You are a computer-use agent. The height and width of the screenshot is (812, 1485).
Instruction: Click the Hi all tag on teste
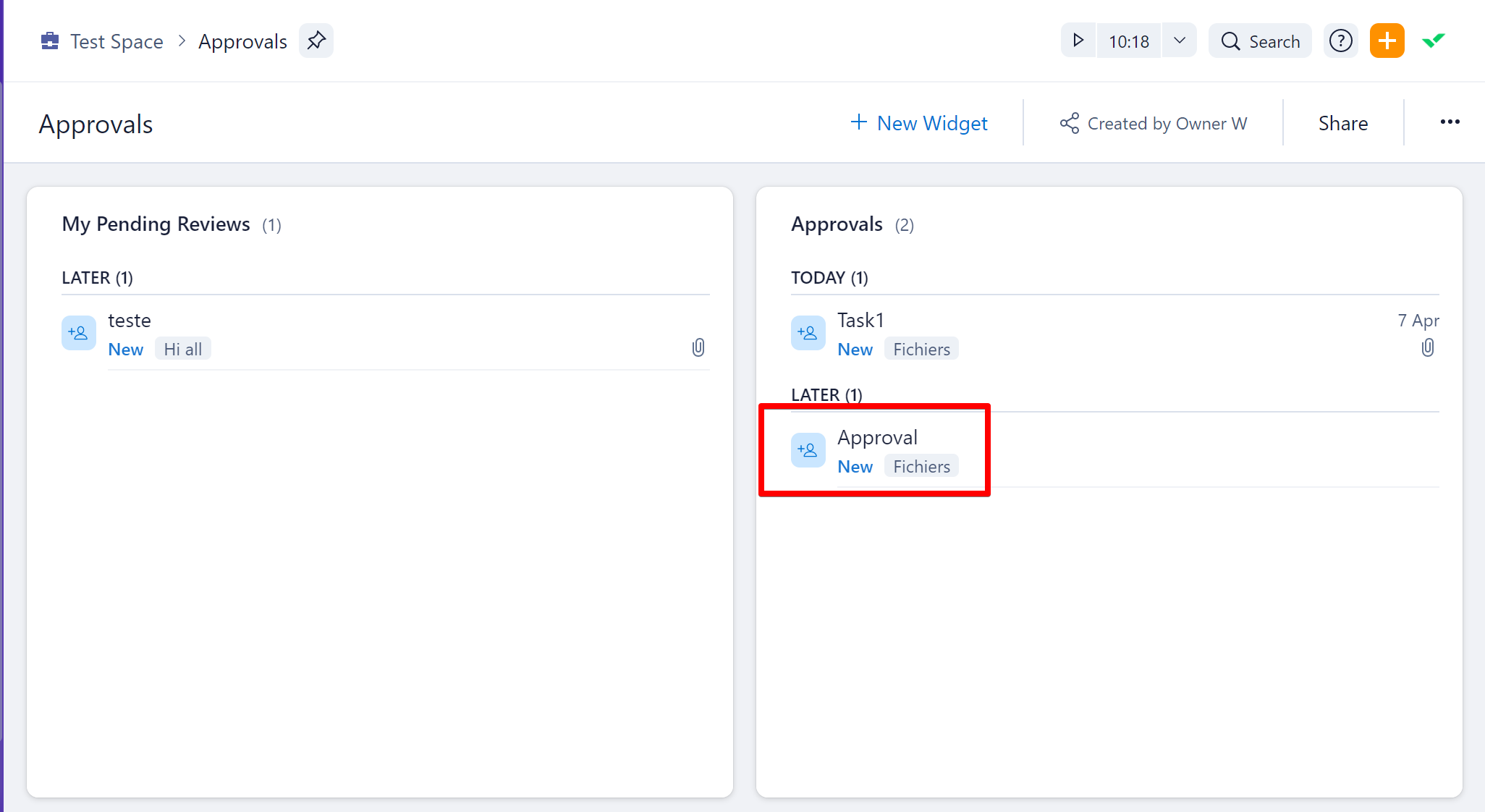182,349
